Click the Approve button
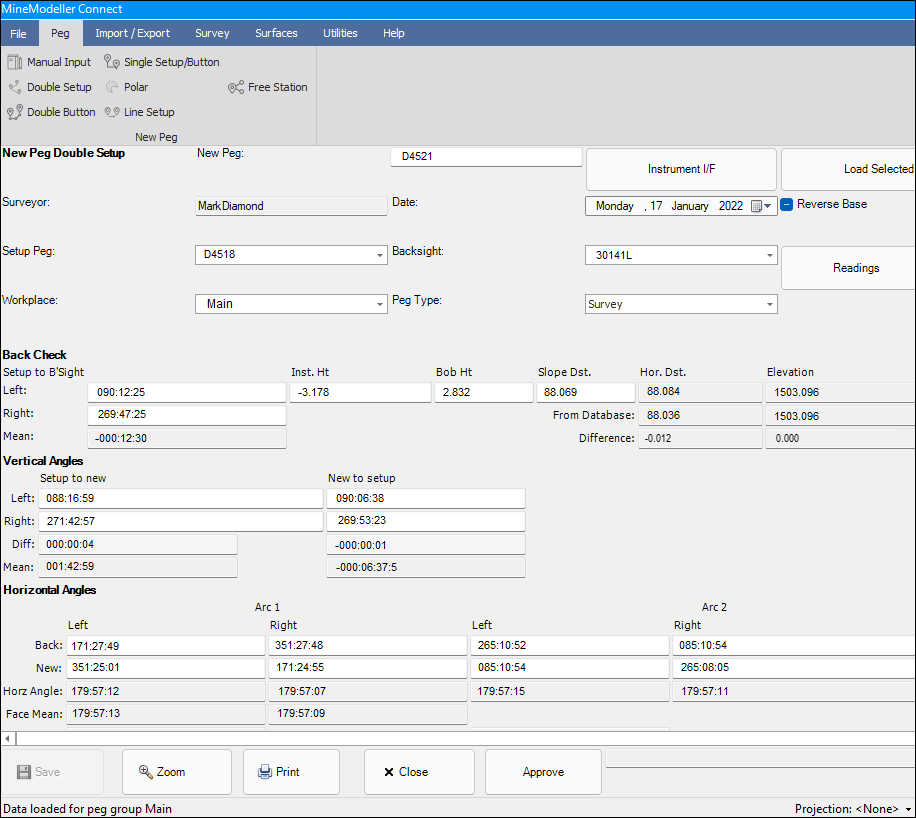The image size is (916, 818). pyautogui.click(x=543, y=772)
